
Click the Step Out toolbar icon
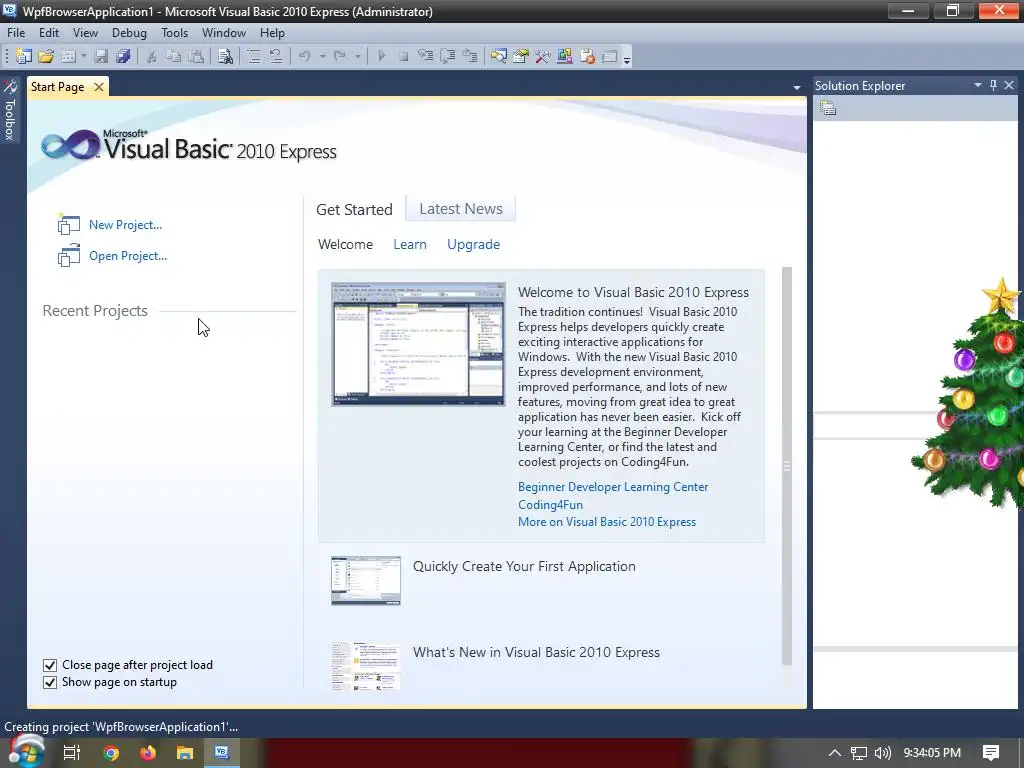point(470,56)
